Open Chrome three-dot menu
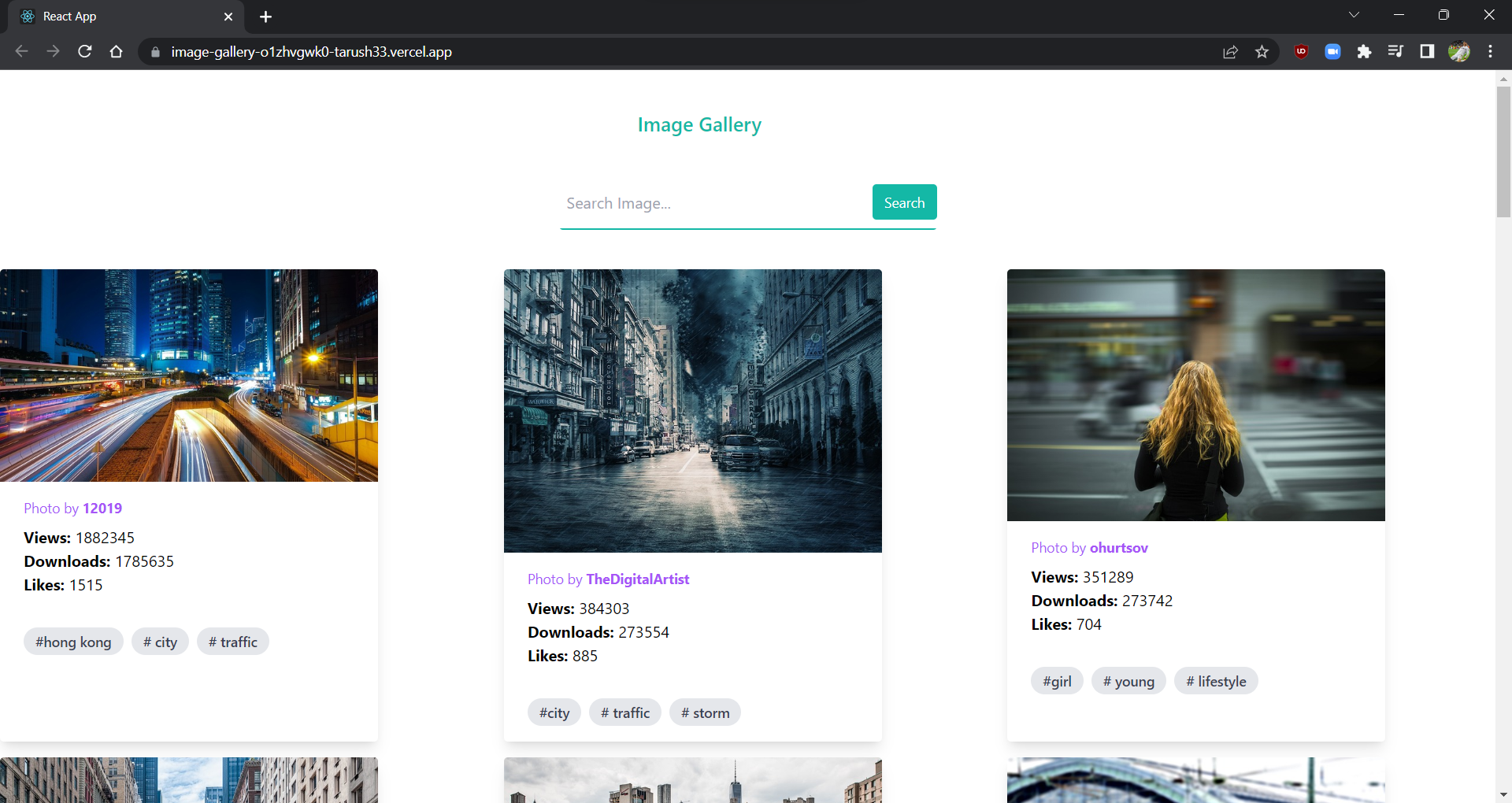The height and width of the screenshot is (803, 1512). (x=1490, y=52)
